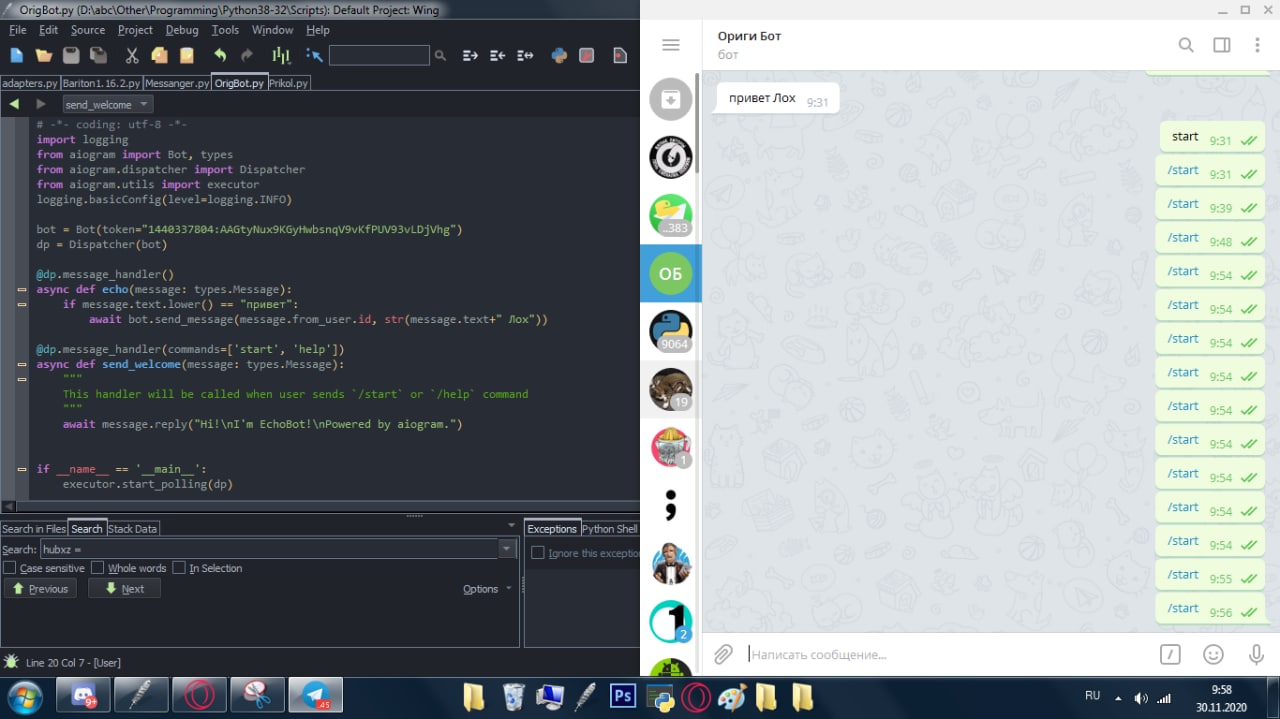Switch to the Stack Data tab

(132, 528)
